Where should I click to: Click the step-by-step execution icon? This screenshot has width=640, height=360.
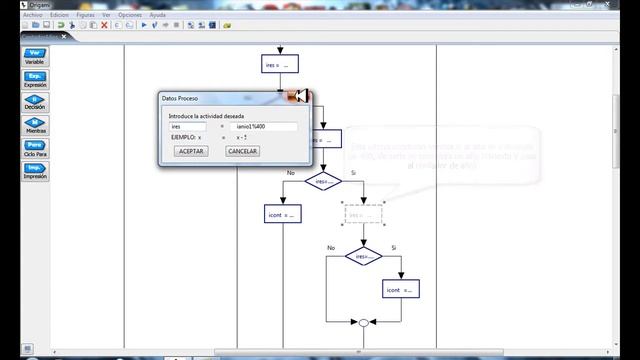(155, 25)
